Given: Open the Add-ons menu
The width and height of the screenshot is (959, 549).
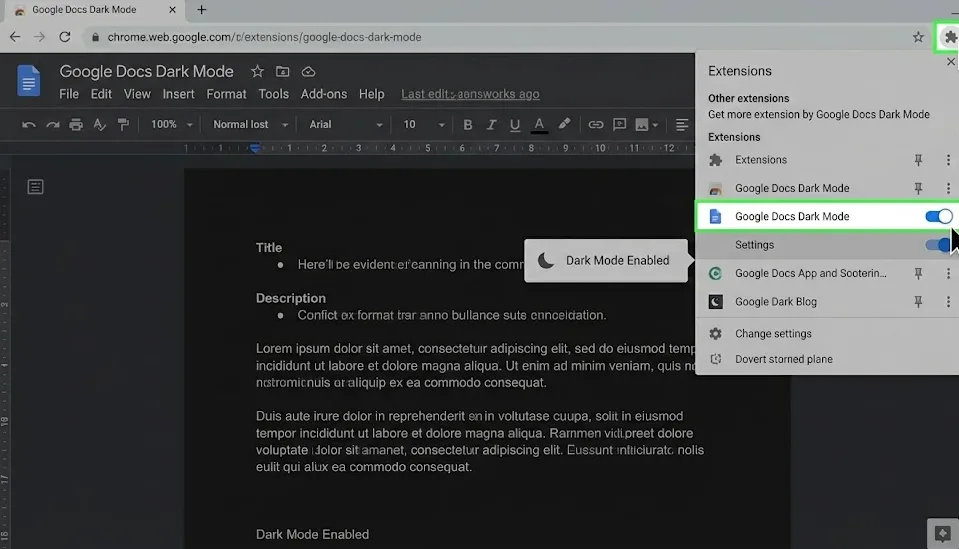Looking at the screenshot, I should [x=323, y=94].
